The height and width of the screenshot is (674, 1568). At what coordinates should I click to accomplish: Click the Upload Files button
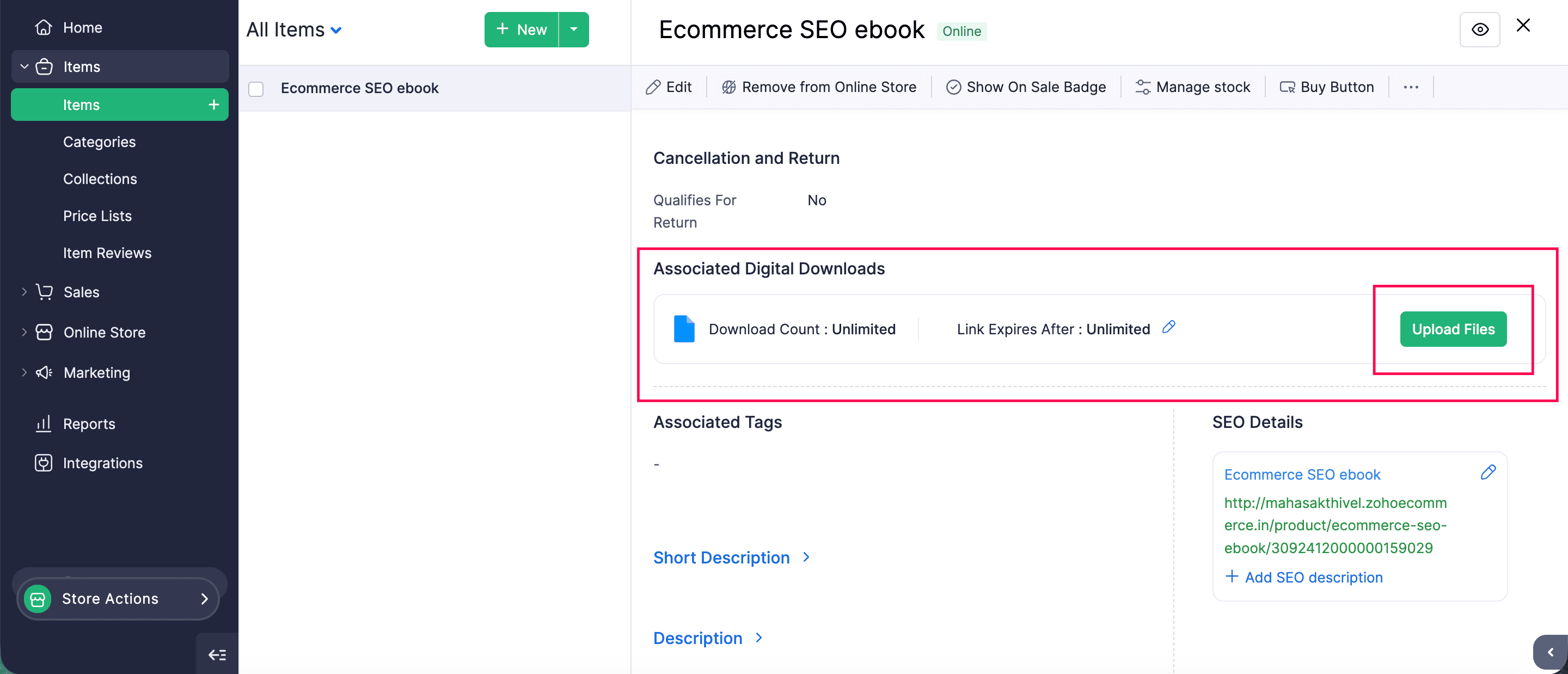[x=1453, y=329]
